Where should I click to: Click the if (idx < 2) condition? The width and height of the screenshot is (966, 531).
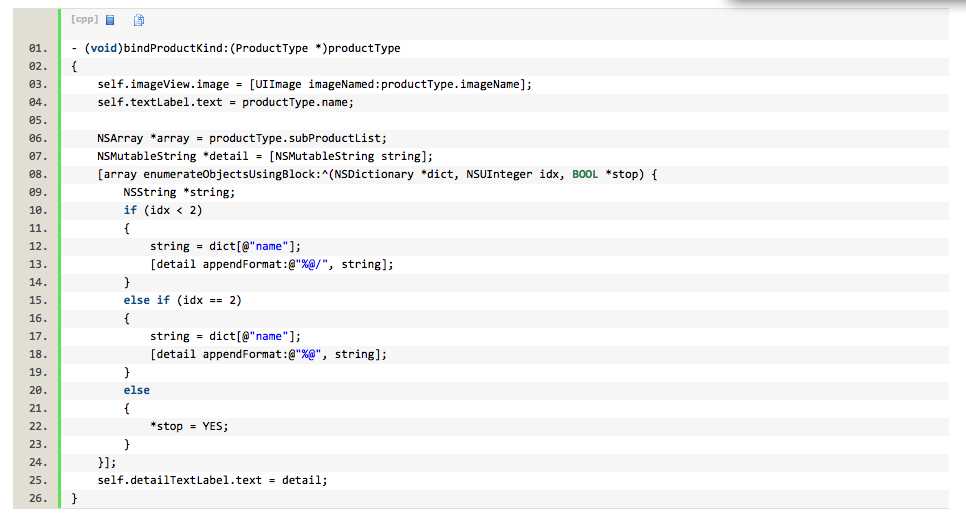[x=163, y=210]
